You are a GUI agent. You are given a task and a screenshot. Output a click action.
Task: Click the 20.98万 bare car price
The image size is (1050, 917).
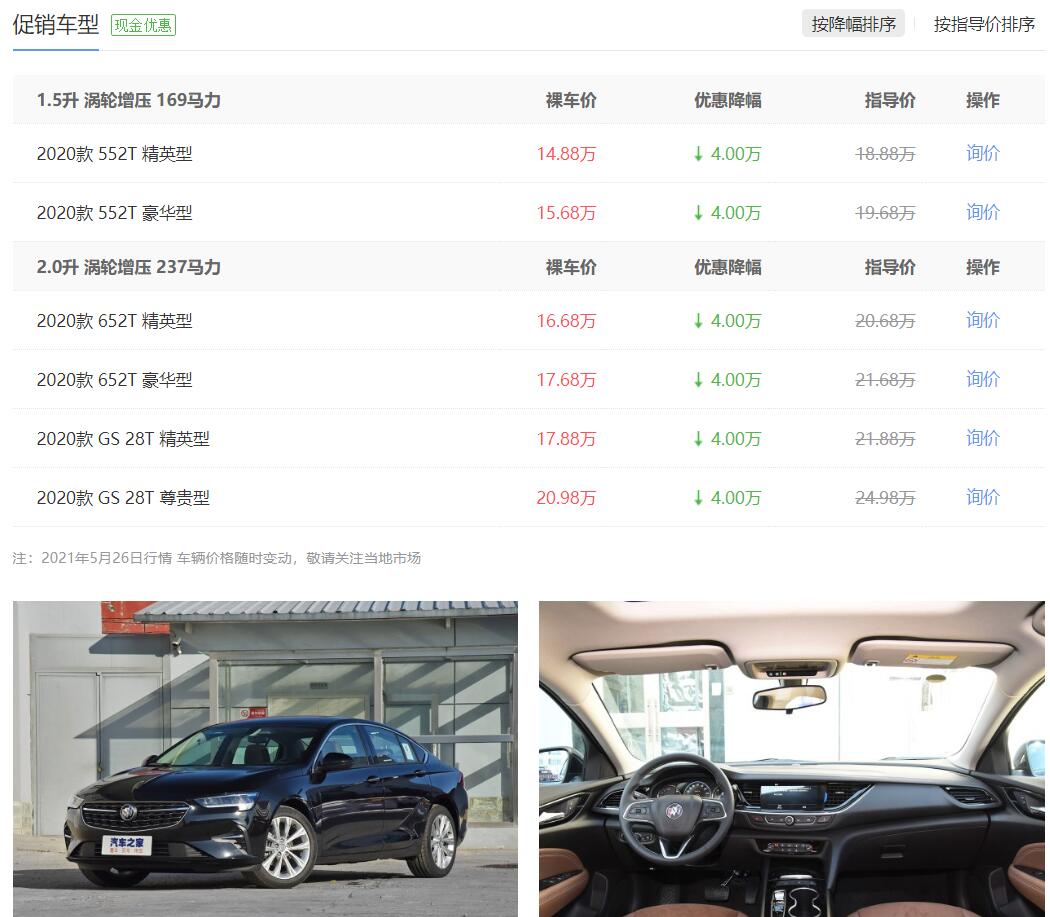coord(566,498)
